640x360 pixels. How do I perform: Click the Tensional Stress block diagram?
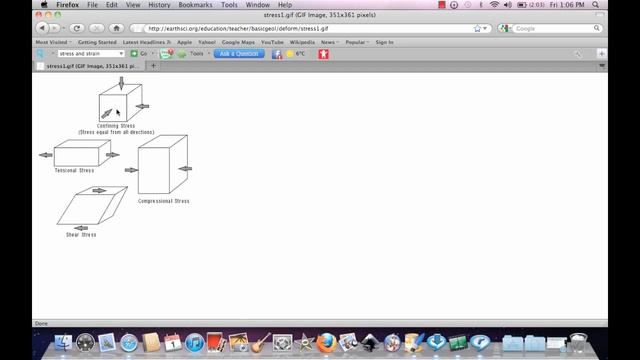(x=82, y=153)
